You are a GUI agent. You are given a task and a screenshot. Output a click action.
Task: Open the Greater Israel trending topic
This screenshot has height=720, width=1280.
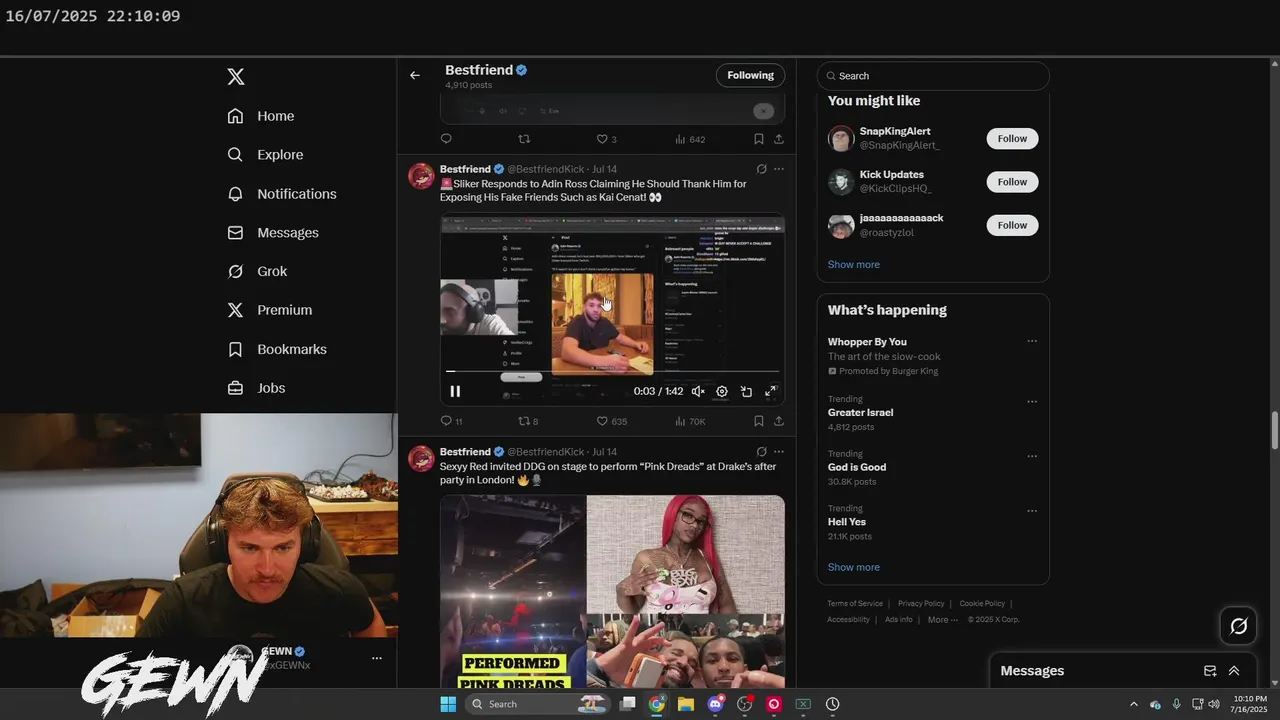pyautogui.click(x=860, y=413)
